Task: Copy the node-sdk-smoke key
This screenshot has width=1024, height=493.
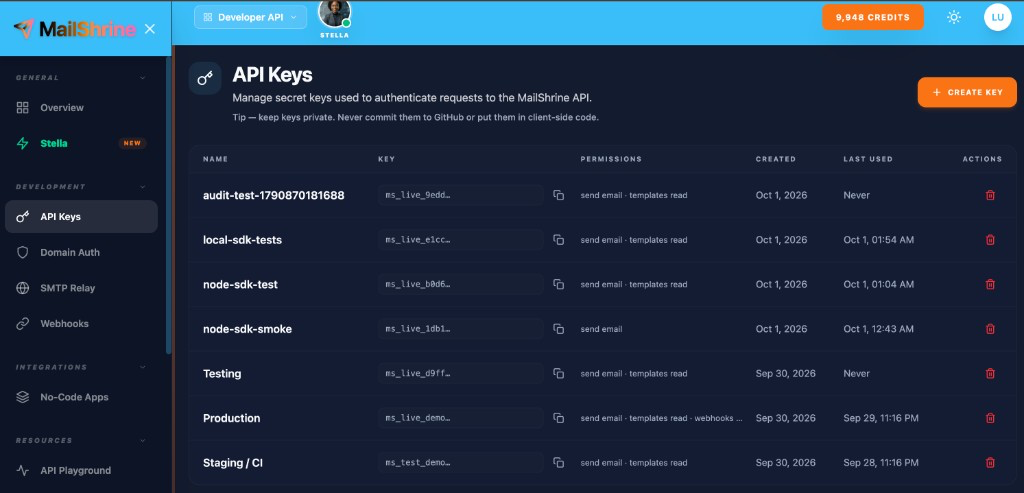Action: click(x=558, y=329)
